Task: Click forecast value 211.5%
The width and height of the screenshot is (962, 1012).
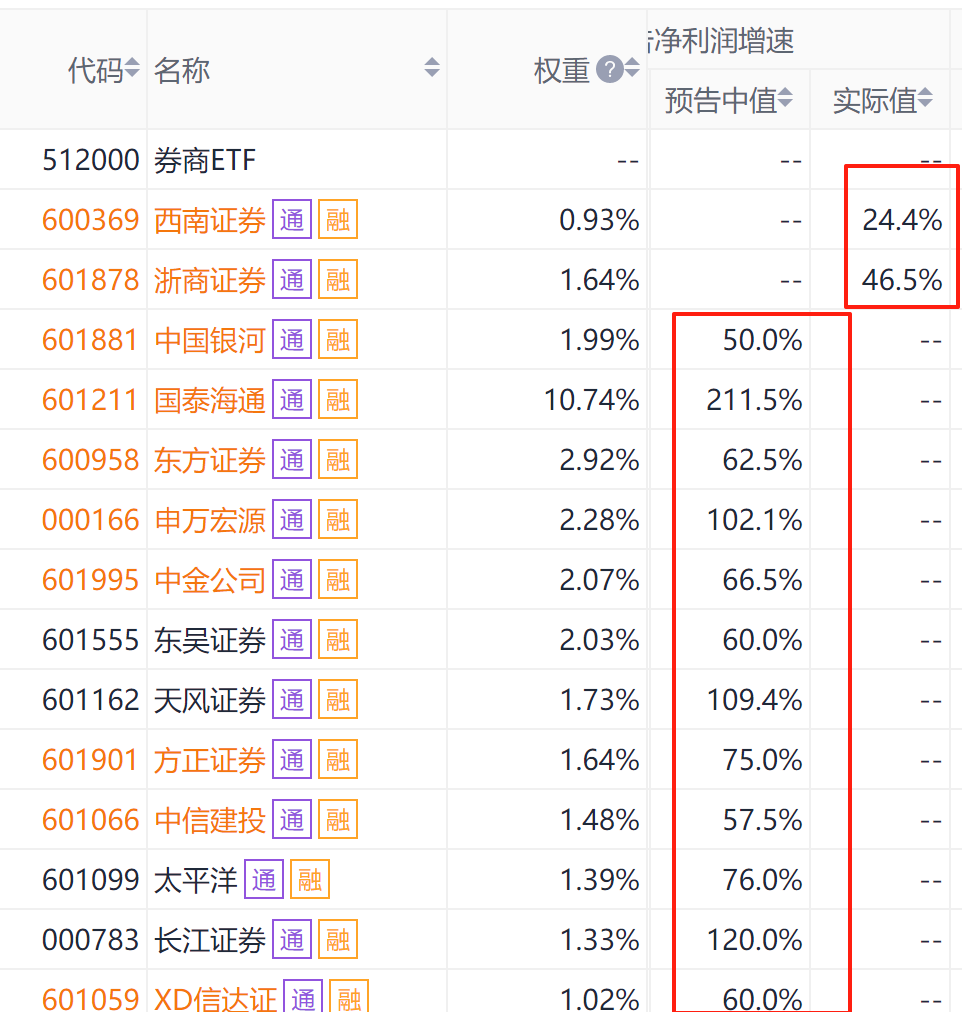Action: click(x=754, y=400)
